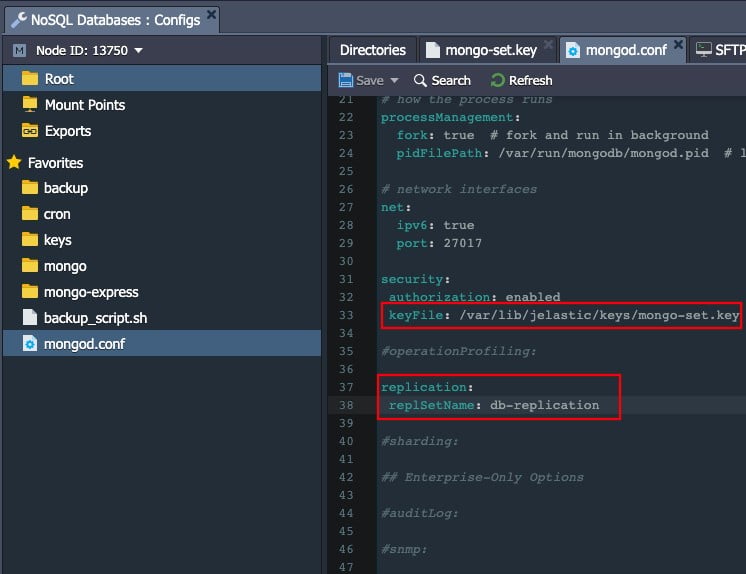Switch to the Directories tab
The width and height of the screenshot is (746, 574).
click(373, 50)
